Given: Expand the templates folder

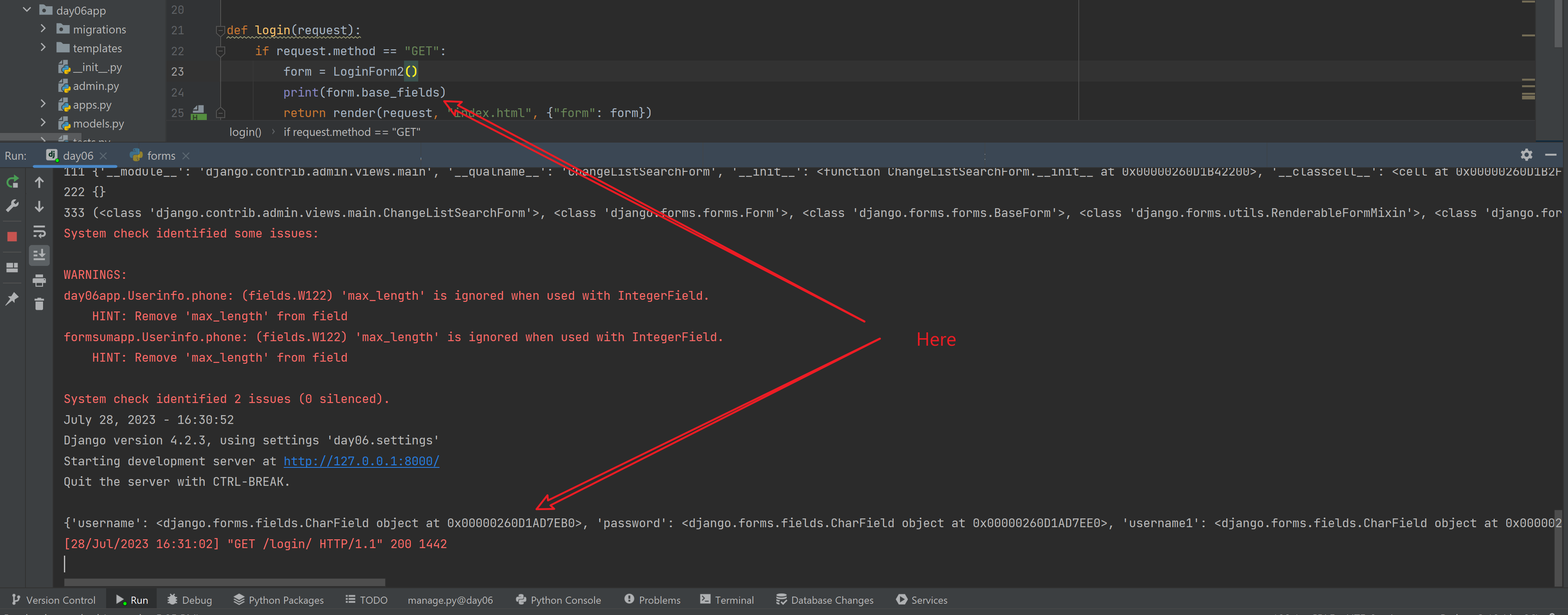Looking at the screenshot, I should pyautogui.click(x=43, y=48).
